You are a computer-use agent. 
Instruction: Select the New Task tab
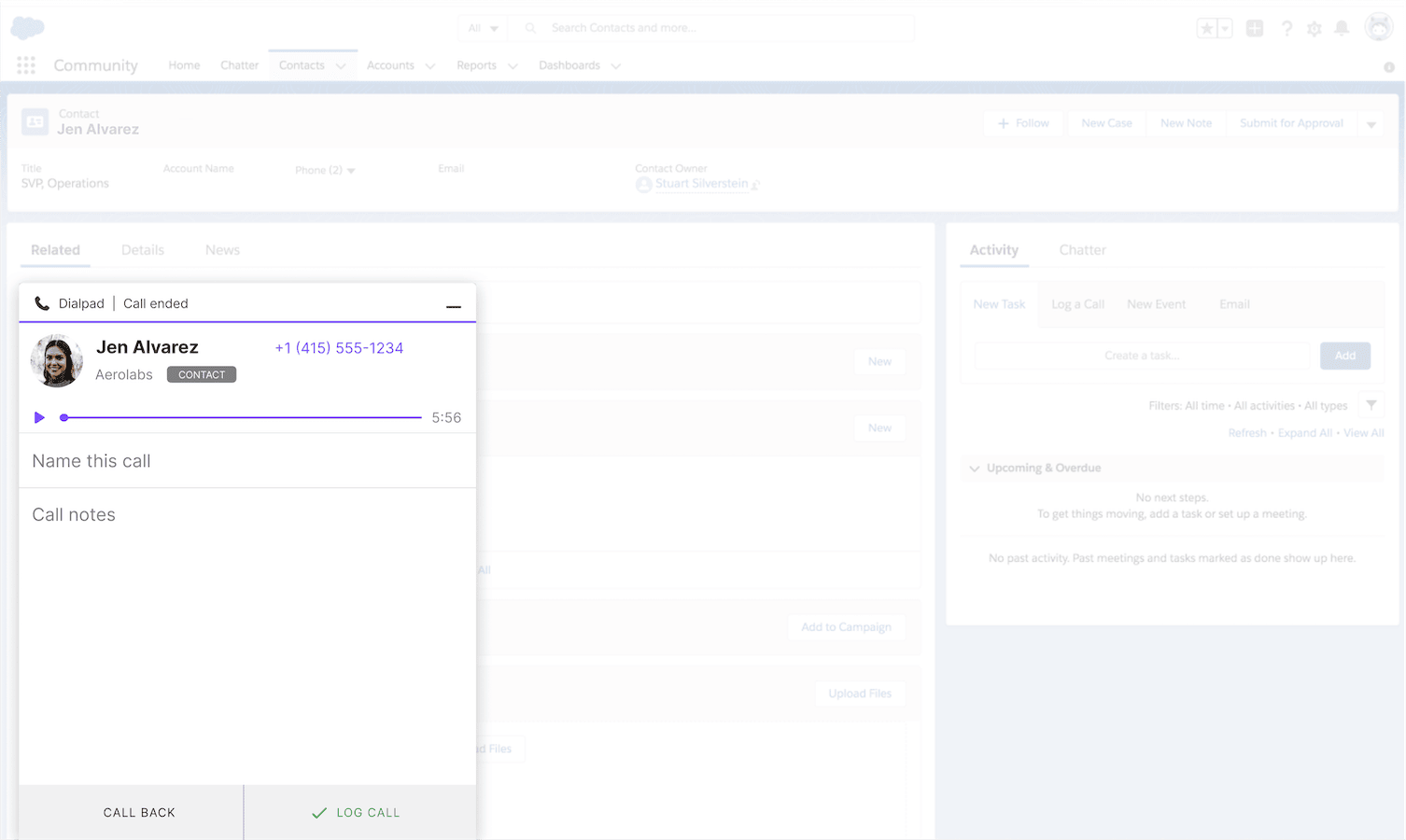(999, 303)
